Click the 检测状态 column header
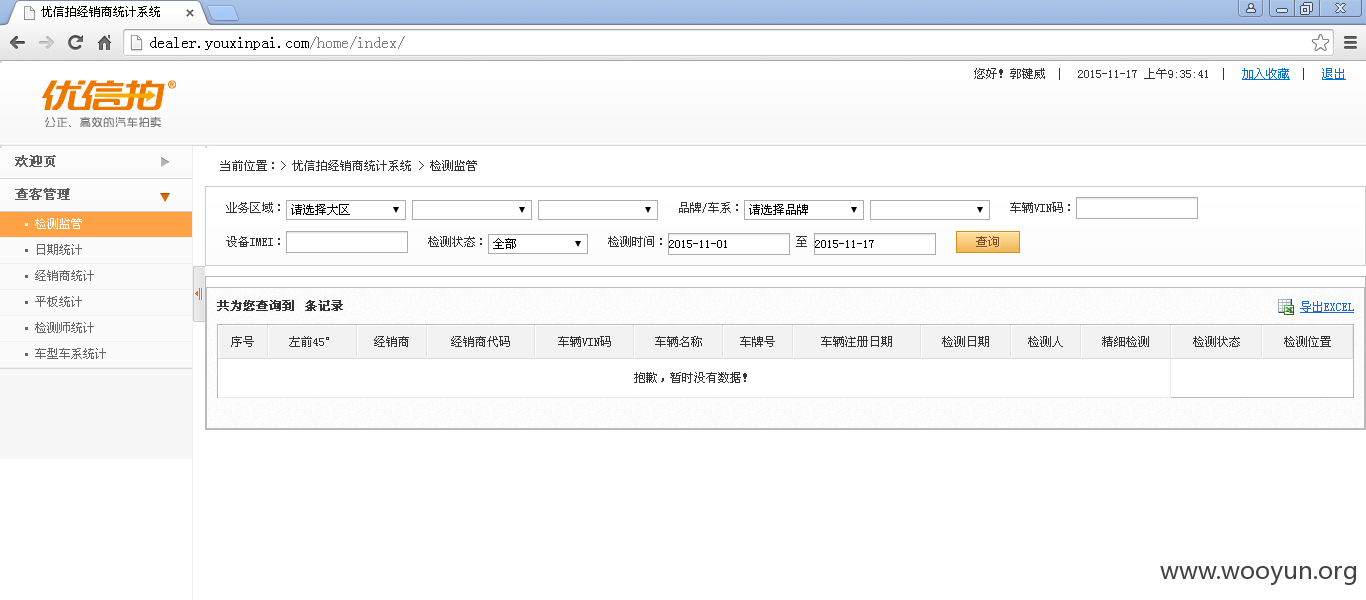Viewport: 1366px width, 600px height. click(x=1217, y=342)
